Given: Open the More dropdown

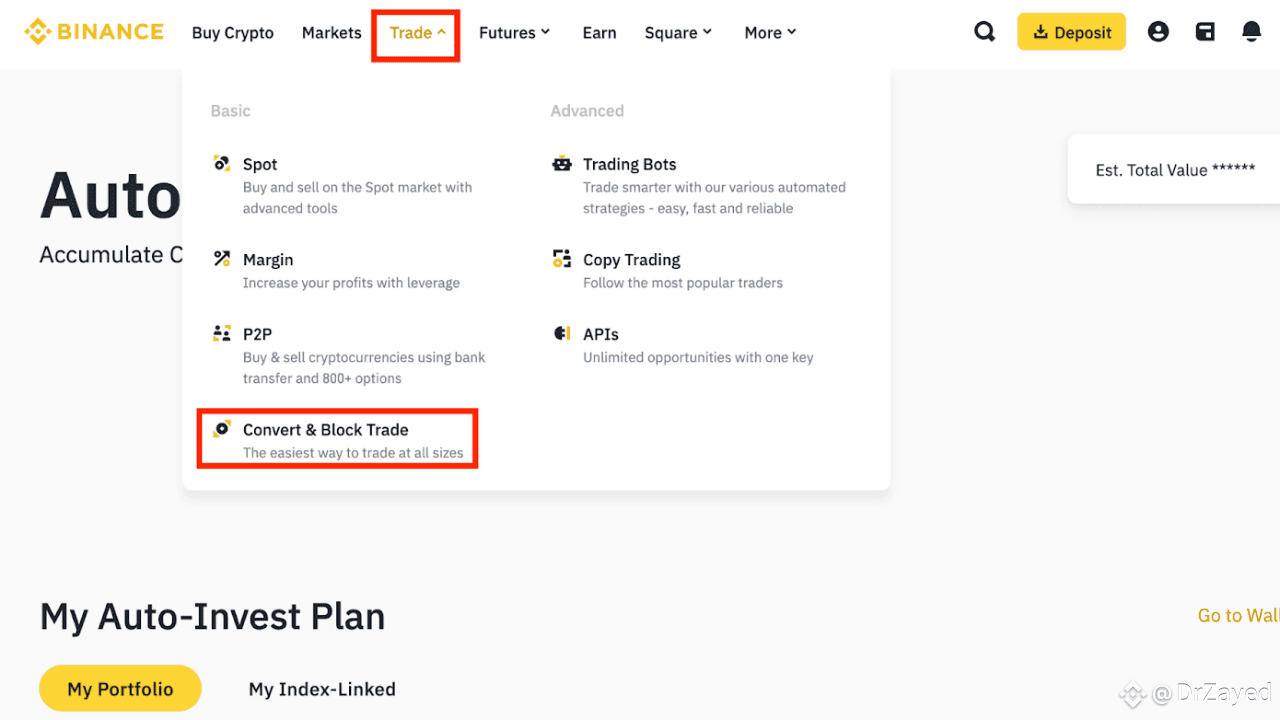Looking at the screenshot, I should coord(769,32).
